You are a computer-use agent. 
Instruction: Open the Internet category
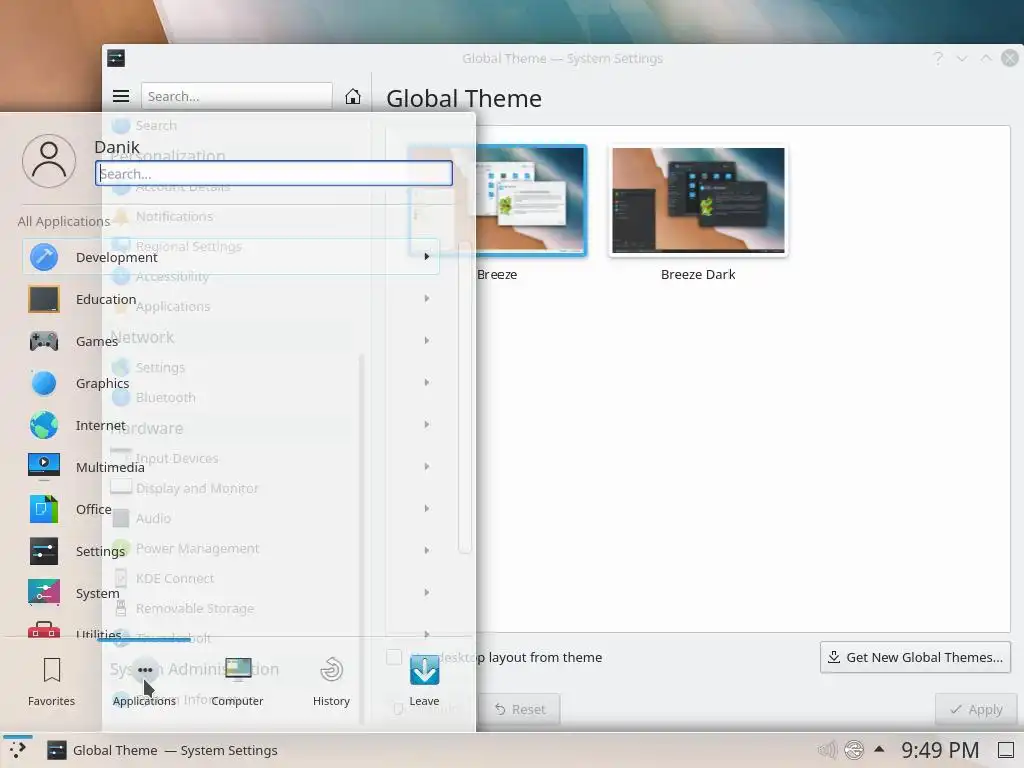231,425
